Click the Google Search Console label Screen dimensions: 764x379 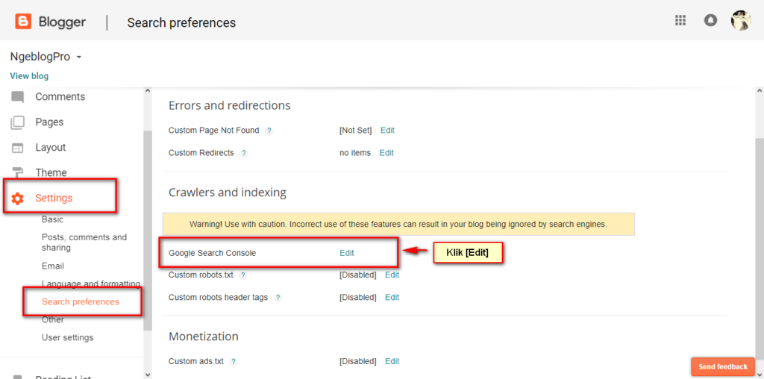(212, 253)
